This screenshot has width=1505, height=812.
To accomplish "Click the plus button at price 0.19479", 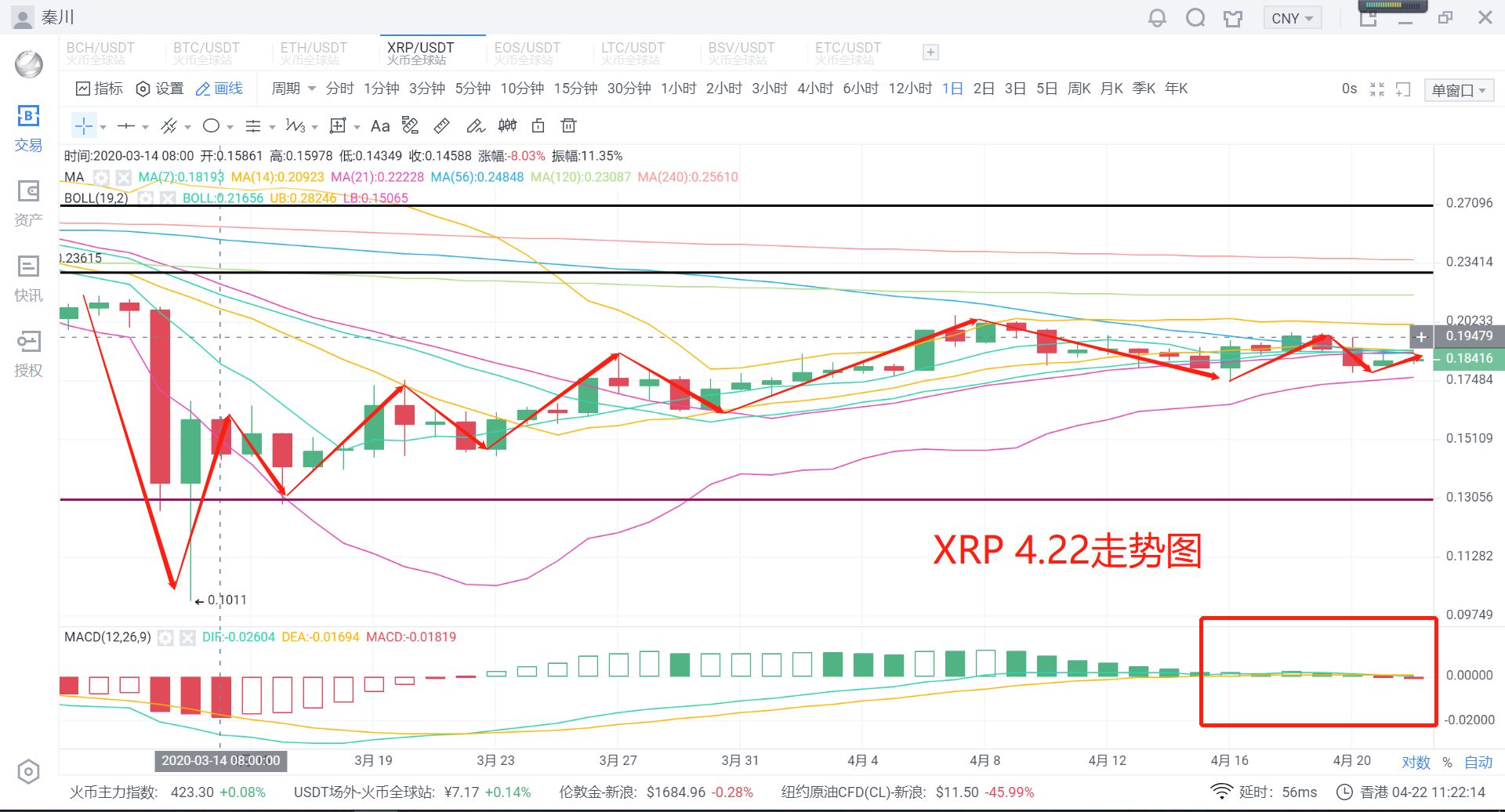I will [x=1421, y=337].
